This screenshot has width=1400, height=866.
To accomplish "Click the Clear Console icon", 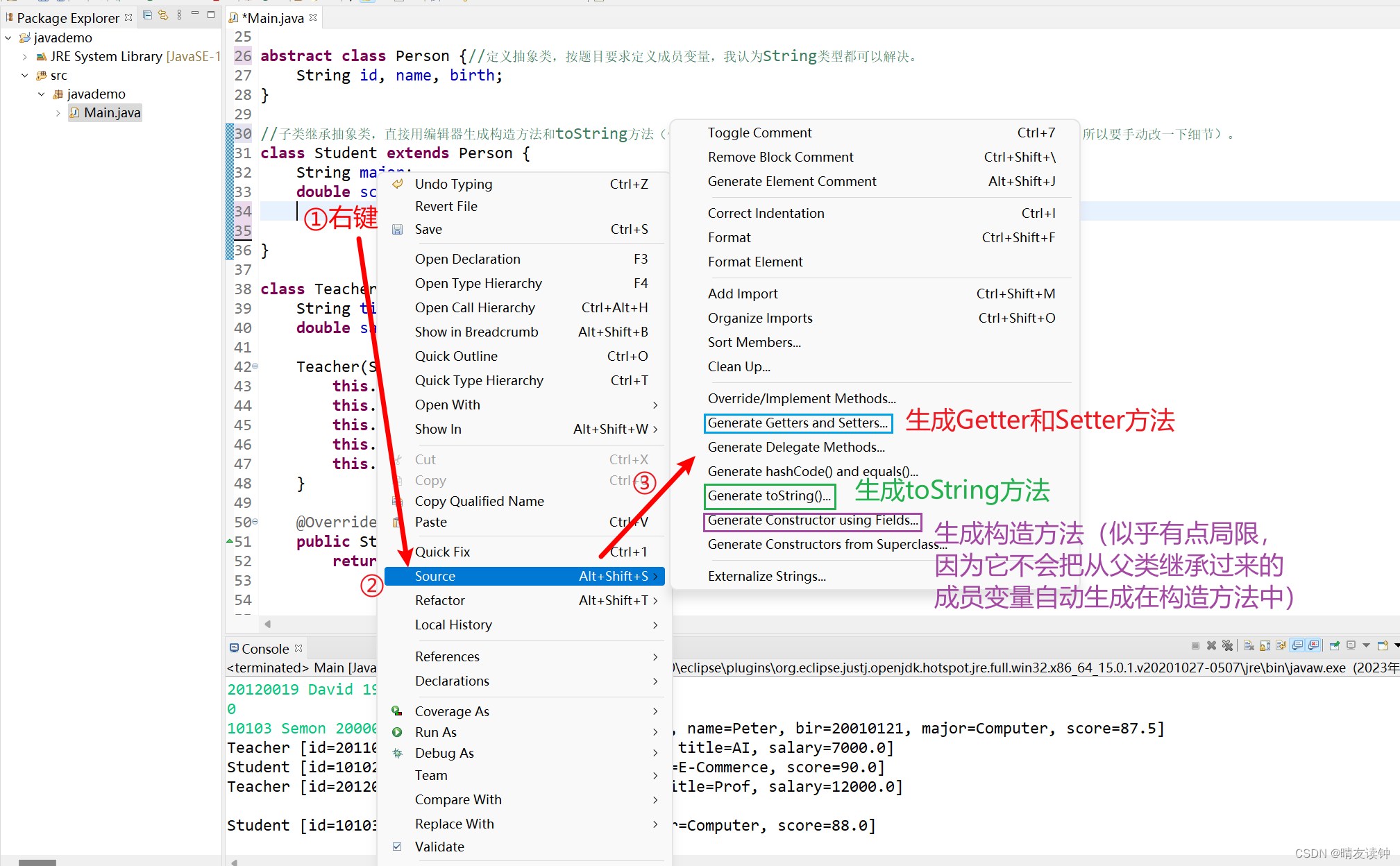I will click(x=1249, y=645).
